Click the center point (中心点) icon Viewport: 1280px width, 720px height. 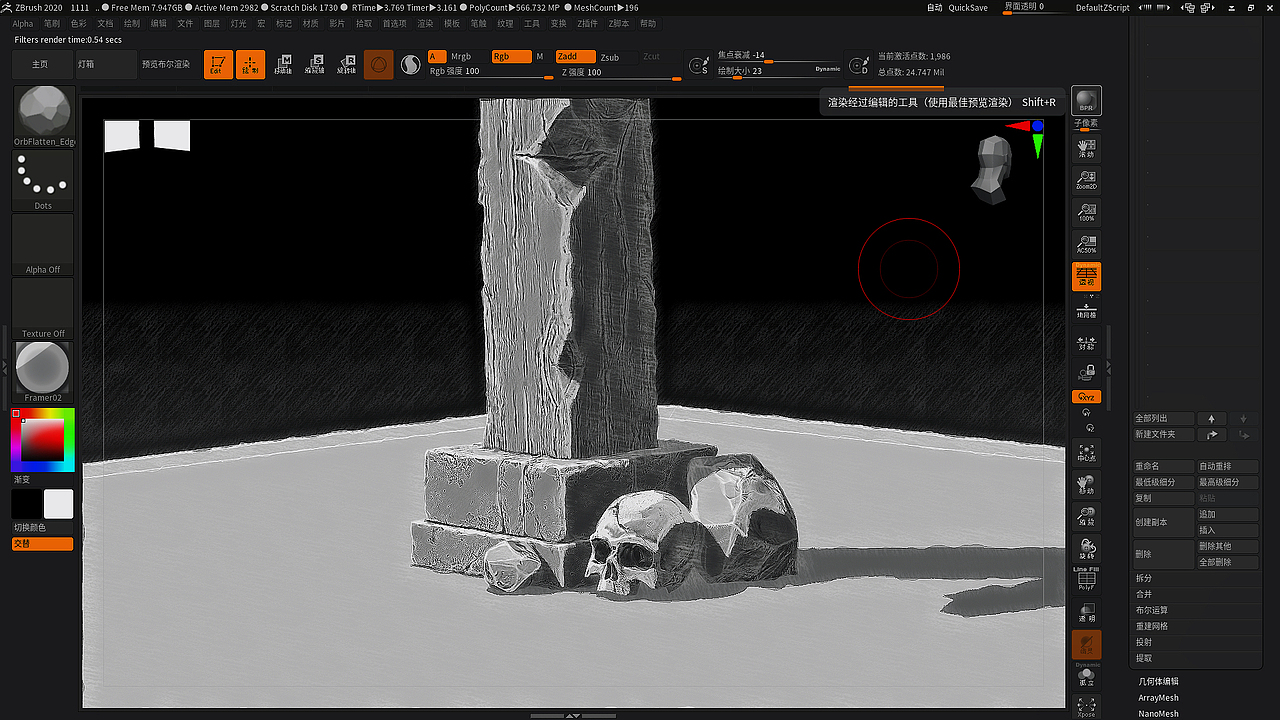[x=1086, y=454]
